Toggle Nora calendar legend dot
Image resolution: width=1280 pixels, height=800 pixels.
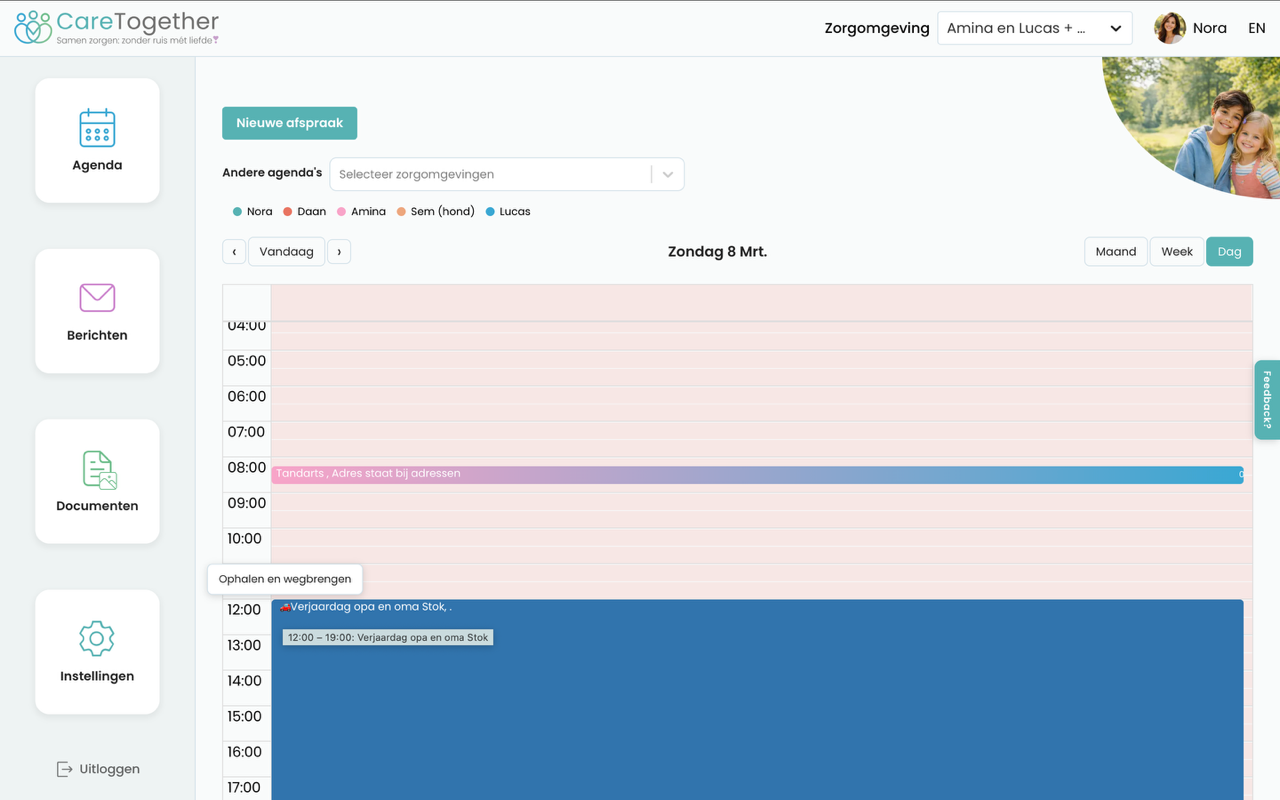(x=237, y=212)
